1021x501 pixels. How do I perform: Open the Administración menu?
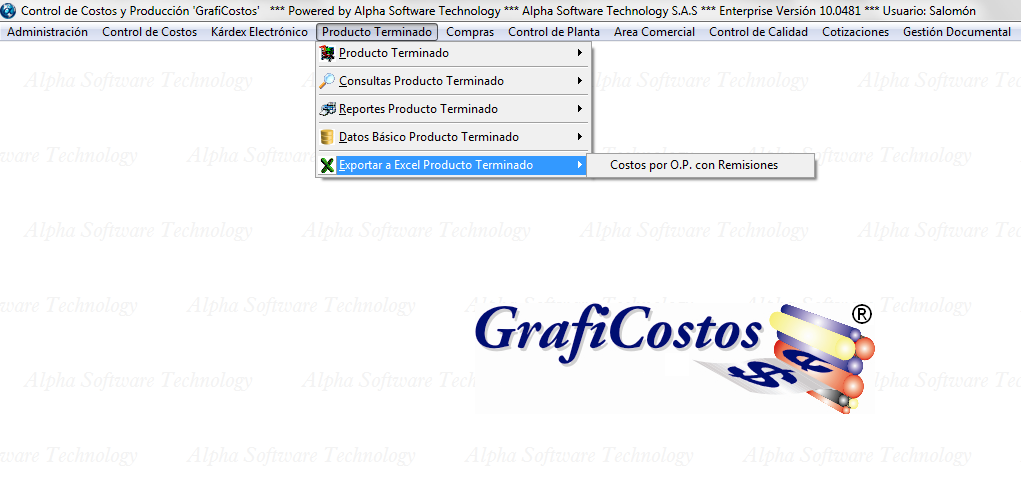[47, 32]
